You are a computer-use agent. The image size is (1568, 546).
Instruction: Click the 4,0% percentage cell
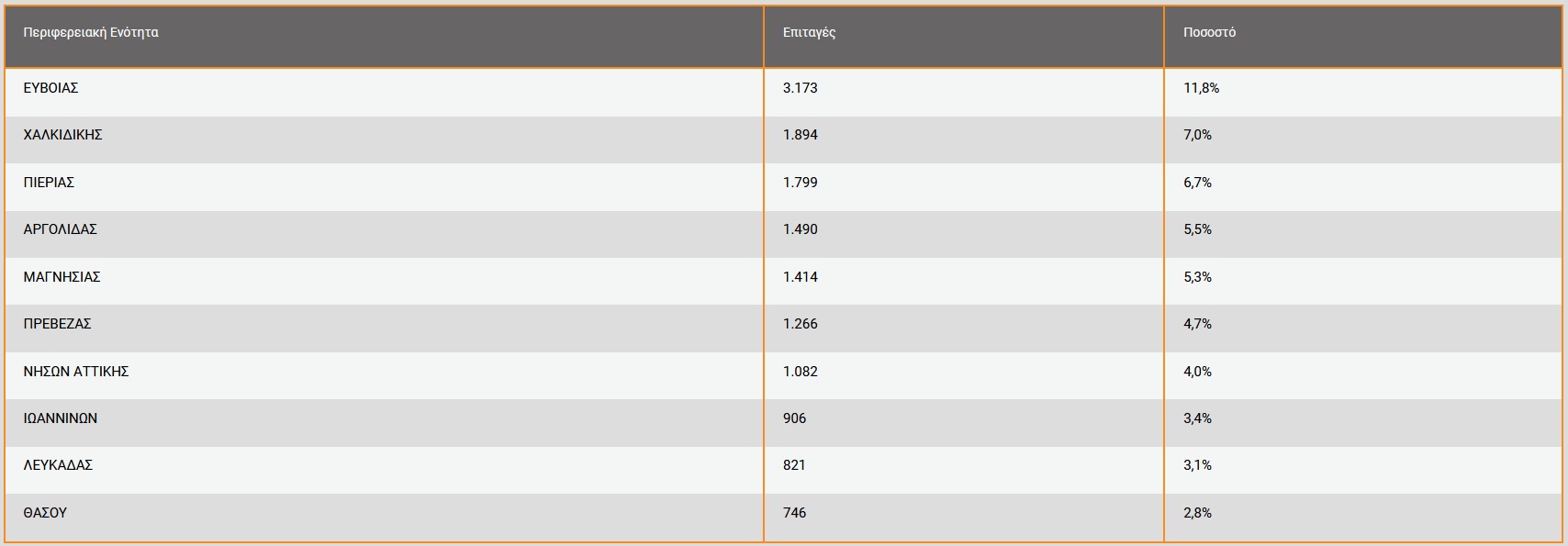pos(1197,372)
